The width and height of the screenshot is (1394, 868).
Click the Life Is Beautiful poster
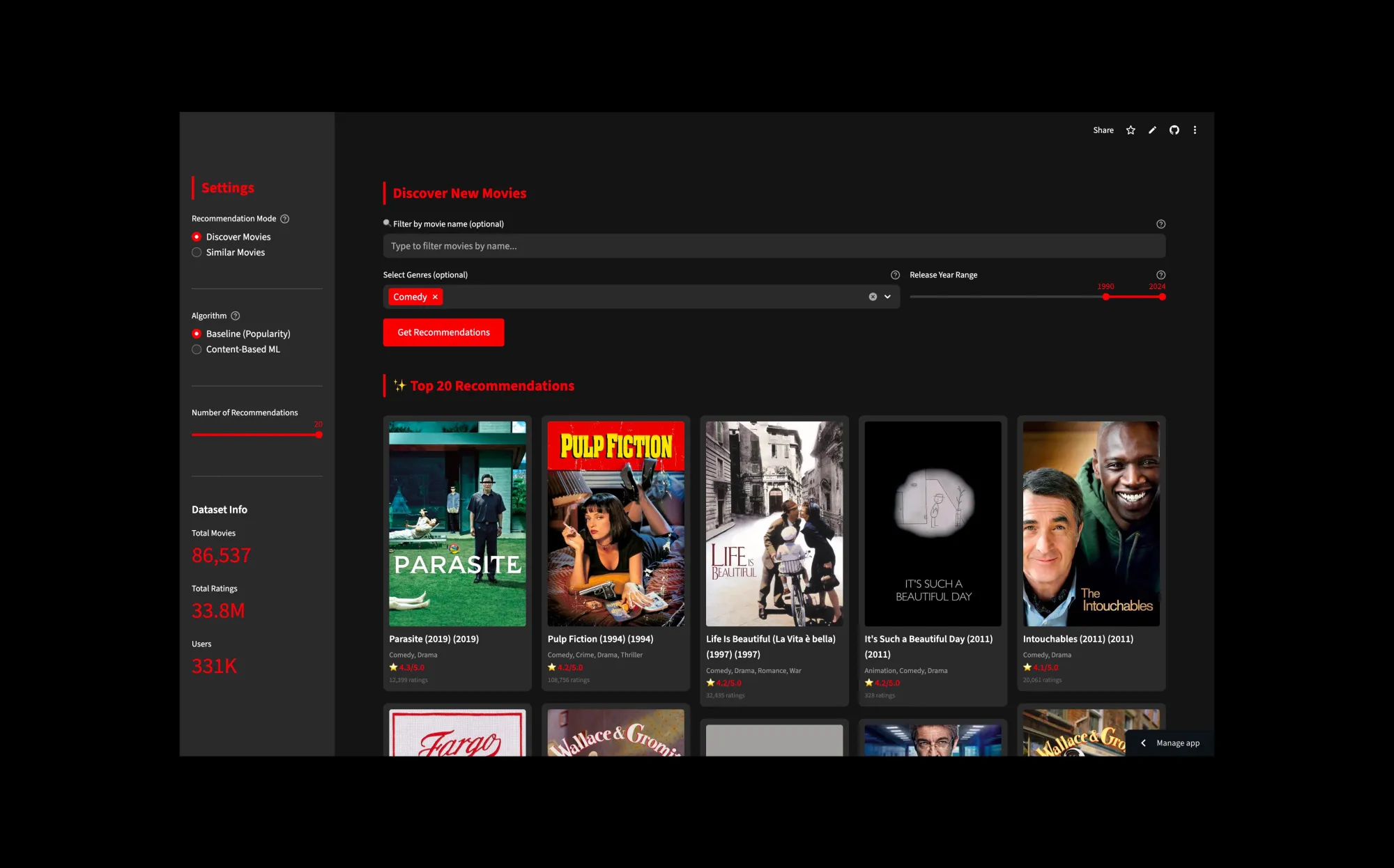click(774, 524)
